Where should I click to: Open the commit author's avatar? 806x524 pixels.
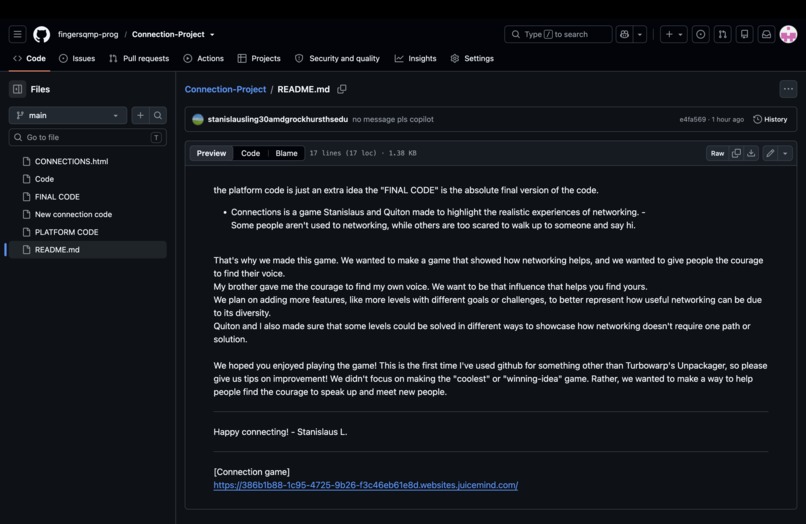point(198,119)
